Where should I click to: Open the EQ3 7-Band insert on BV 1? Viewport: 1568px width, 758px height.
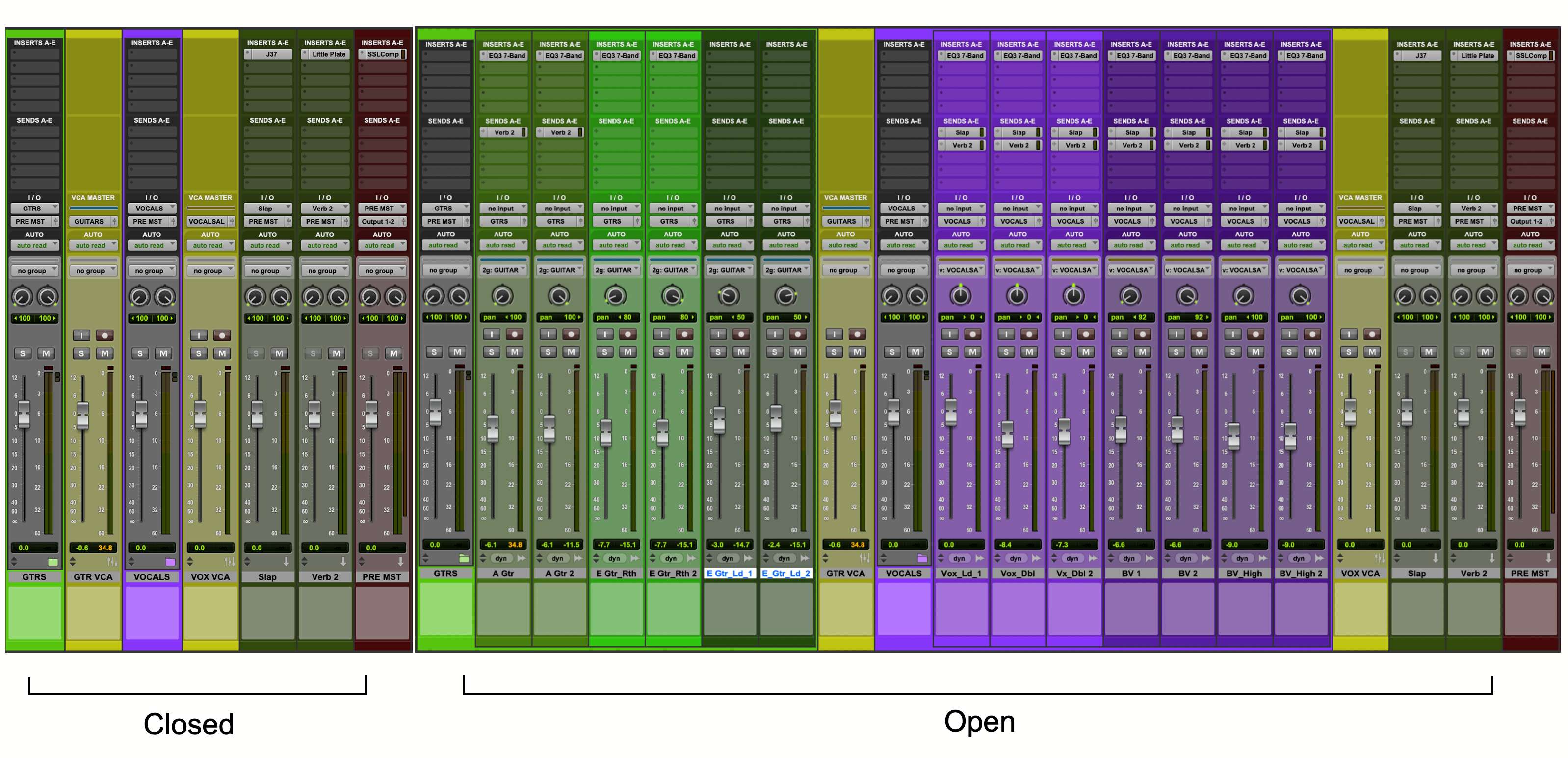pos(1131,55)
